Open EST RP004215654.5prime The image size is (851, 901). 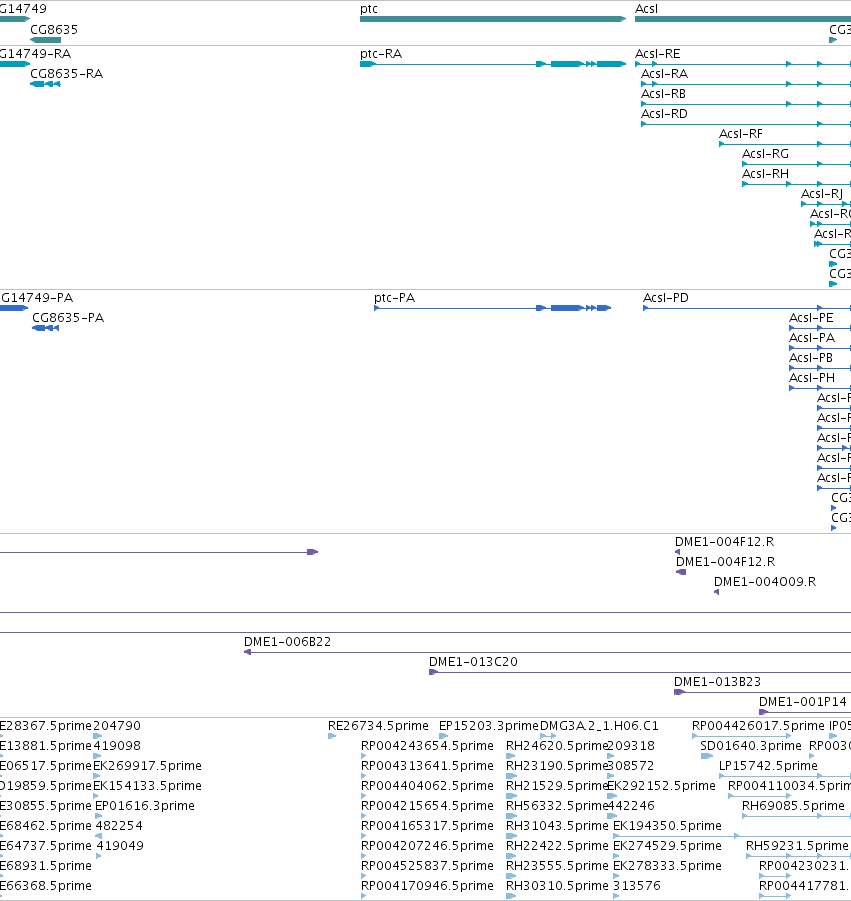click(428, 806)
